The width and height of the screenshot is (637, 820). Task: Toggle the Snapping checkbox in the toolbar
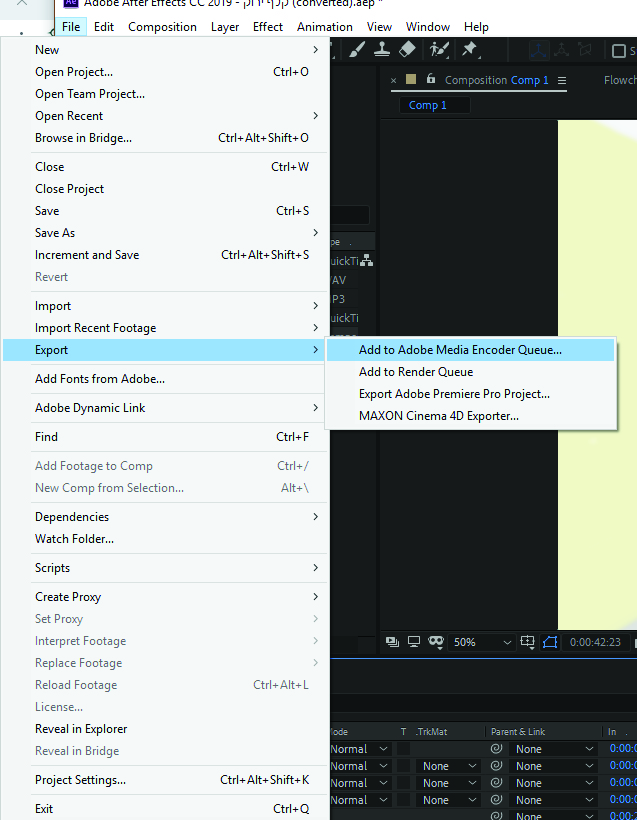[619, 51]
